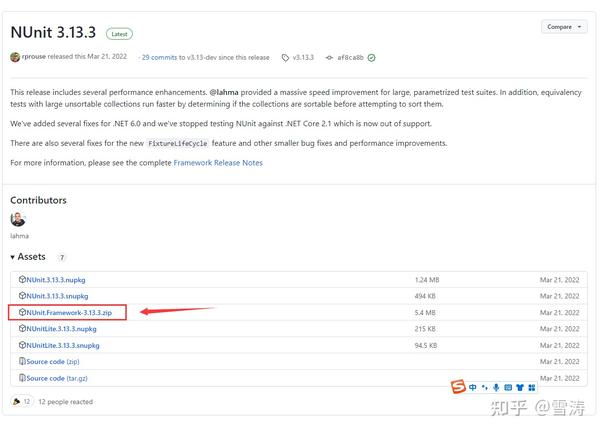Click the Sogou input method logo
The image size is (600, 432).
[458, 387]
